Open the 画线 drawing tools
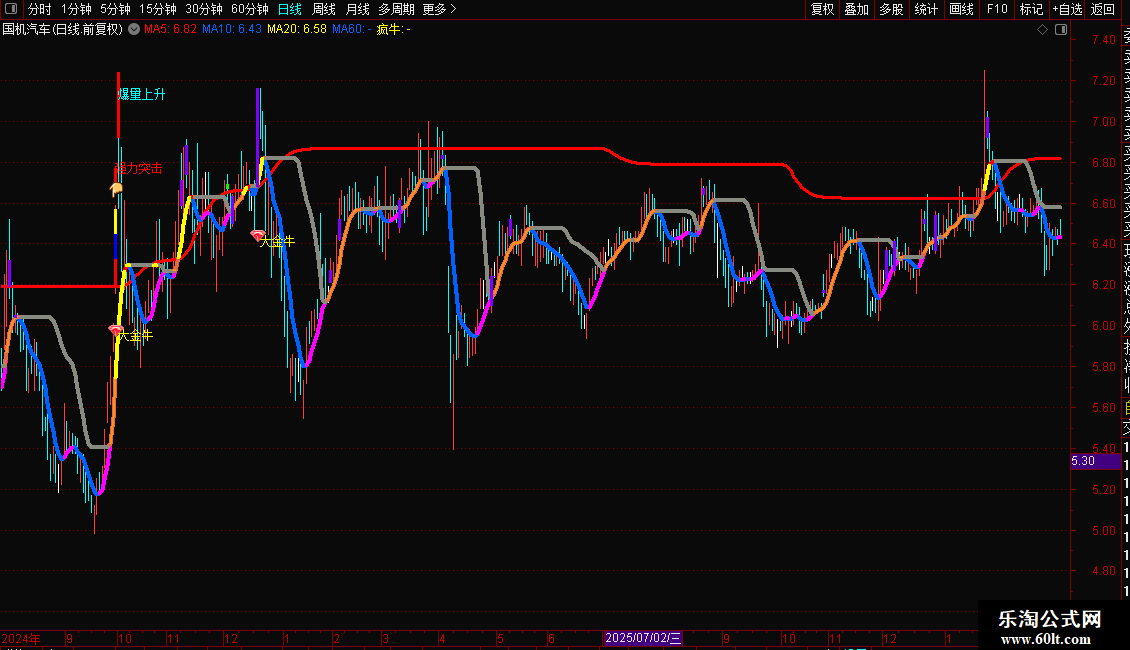Screen dimensions: 1130x650 [x=961, y=9]
